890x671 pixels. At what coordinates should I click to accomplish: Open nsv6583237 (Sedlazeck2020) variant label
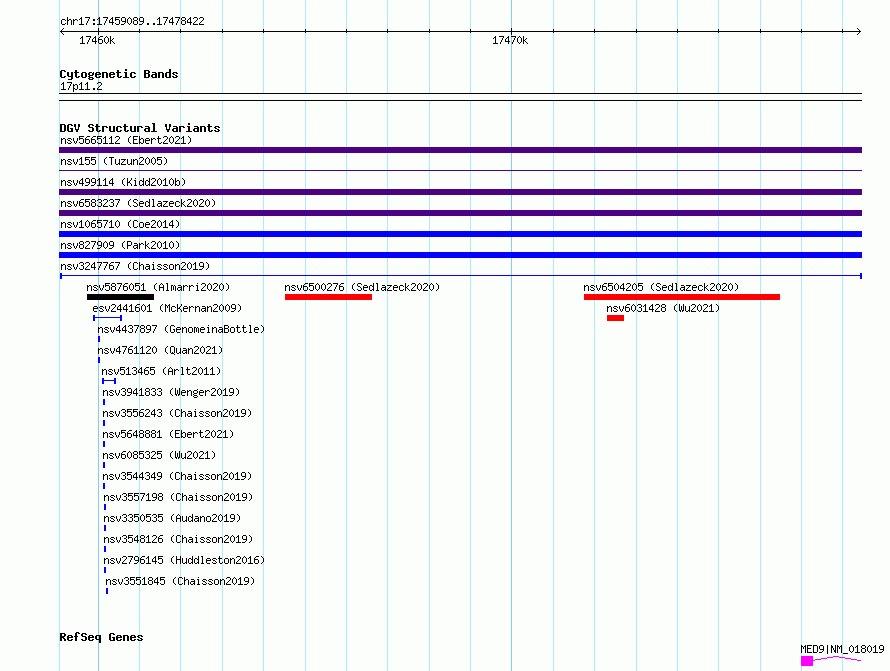[138, 203]
